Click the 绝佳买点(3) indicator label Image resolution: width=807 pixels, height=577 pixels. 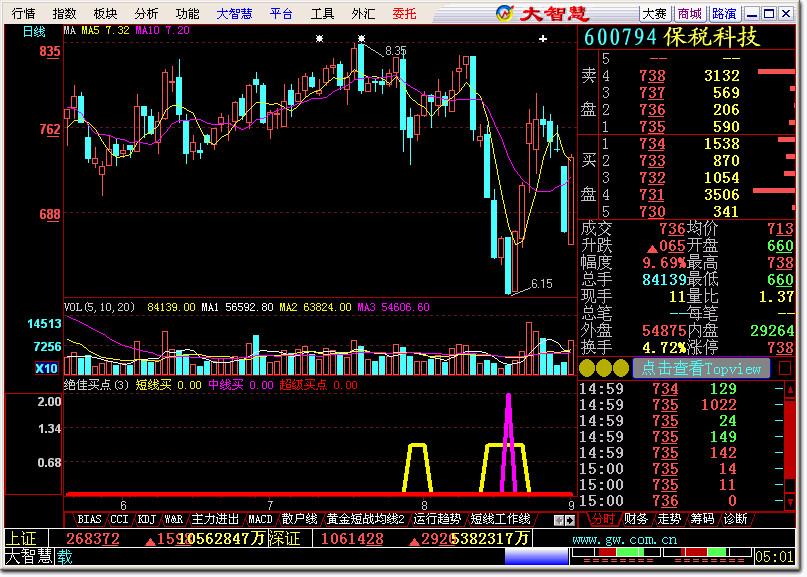[96, 385]
